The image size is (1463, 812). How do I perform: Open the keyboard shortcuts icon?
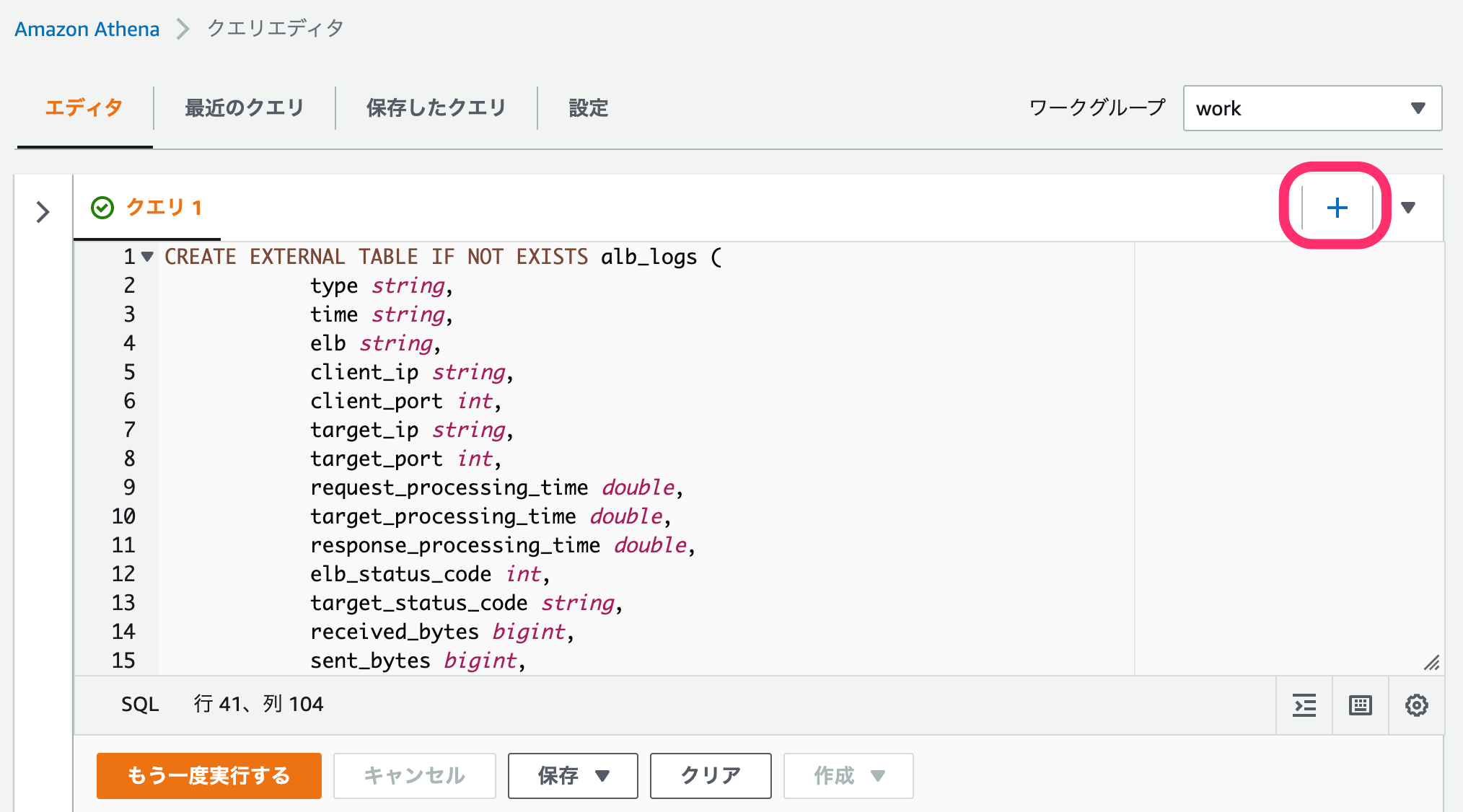click(x=1361, y=705)
